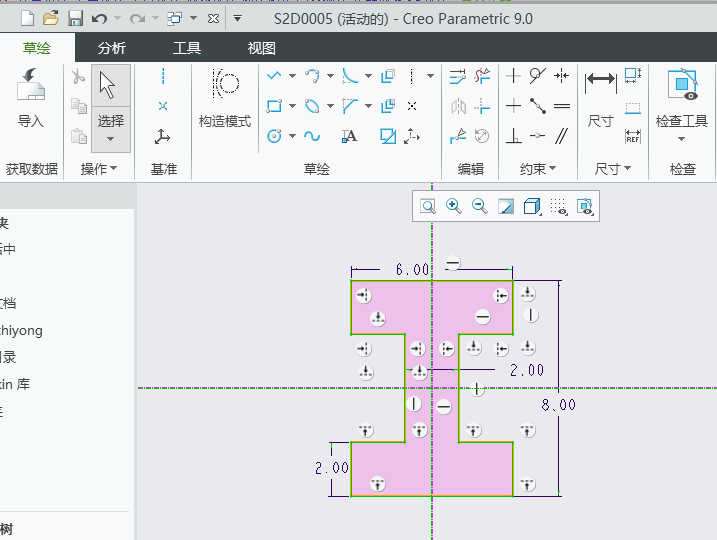This screenshot has width=717, height=540.
Task: Open redo history dropdown arrow
Action: [x=155, y=18]
